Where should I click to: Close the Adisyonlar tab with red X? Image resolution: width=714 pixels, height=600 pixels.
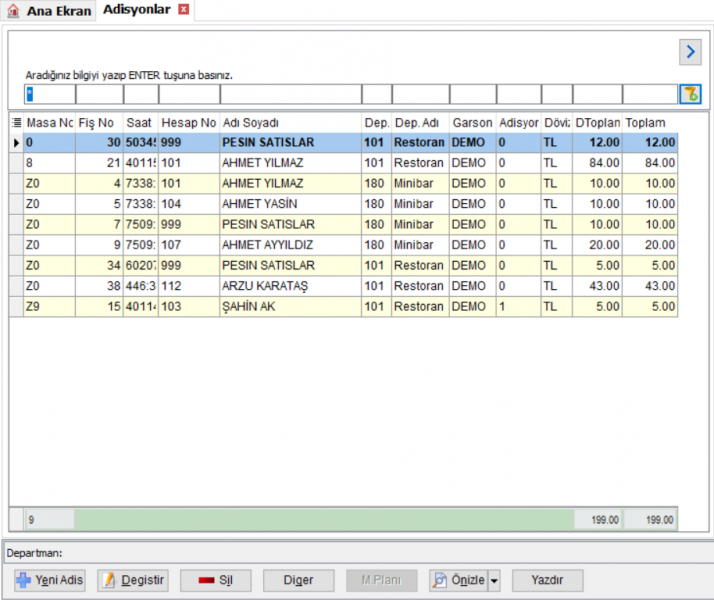(184, 10)
